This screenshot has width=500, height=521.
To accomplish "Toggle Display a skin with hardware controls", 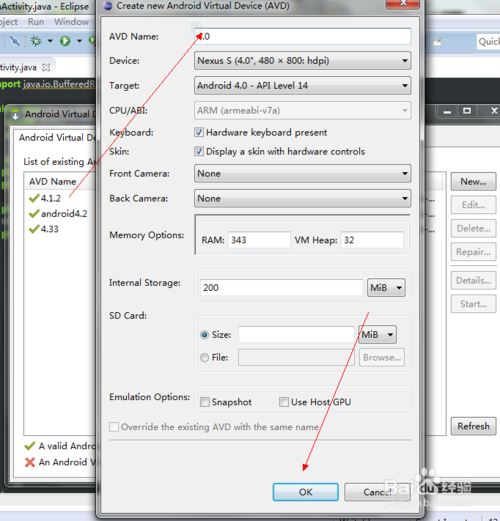I will coord(199,151).
